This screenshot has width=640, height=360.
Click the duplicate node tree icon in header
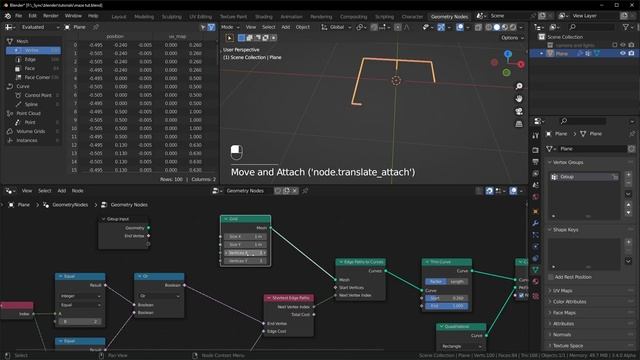(x=286, y=191)
